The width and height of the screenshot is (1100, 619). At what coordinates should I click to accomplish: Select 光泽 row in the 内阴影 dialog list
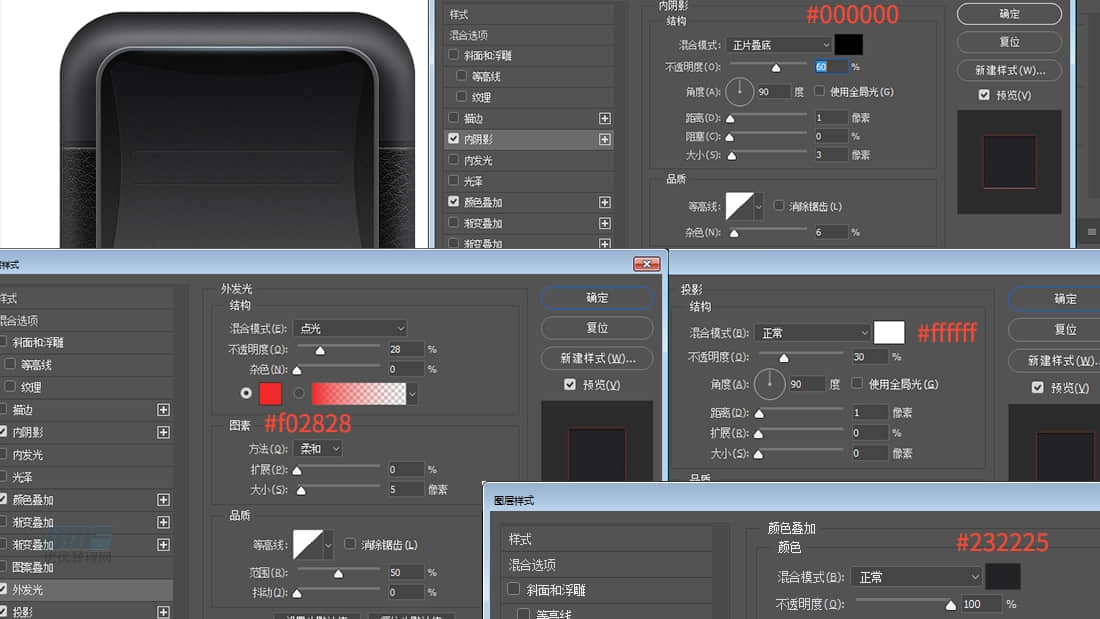pyautogui.click(x=530, y=181)
